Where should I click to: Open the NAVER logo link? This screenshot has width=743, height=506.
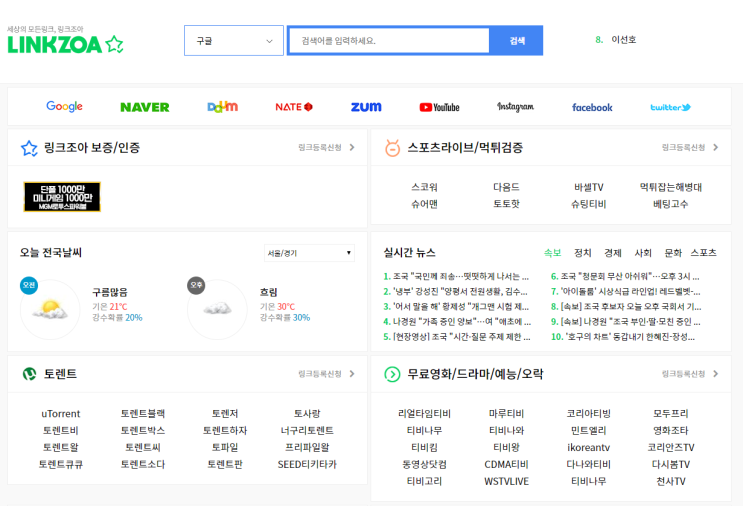145,108
